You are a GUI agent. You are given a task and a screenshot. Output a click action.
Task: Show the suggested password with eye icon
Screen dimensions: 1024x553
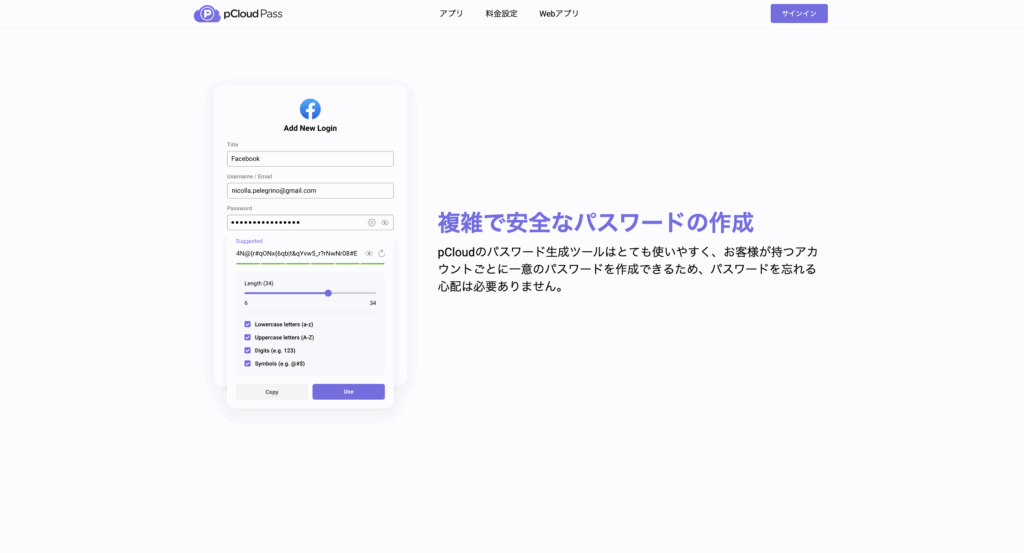coord(369,254)
